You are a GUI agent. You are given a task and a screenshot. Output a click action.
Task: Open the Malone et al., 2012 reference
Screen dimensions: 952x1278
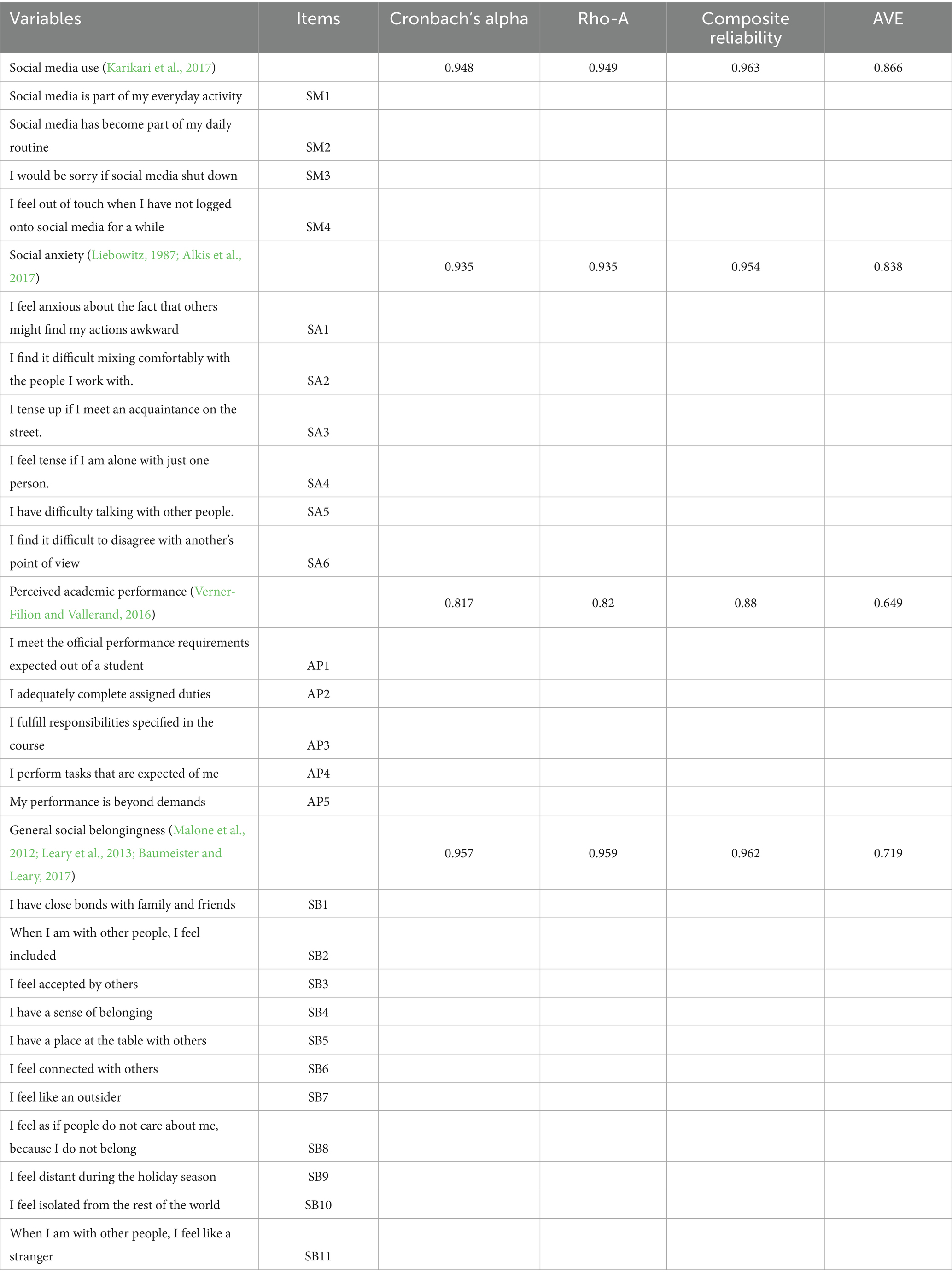(209, 830)
